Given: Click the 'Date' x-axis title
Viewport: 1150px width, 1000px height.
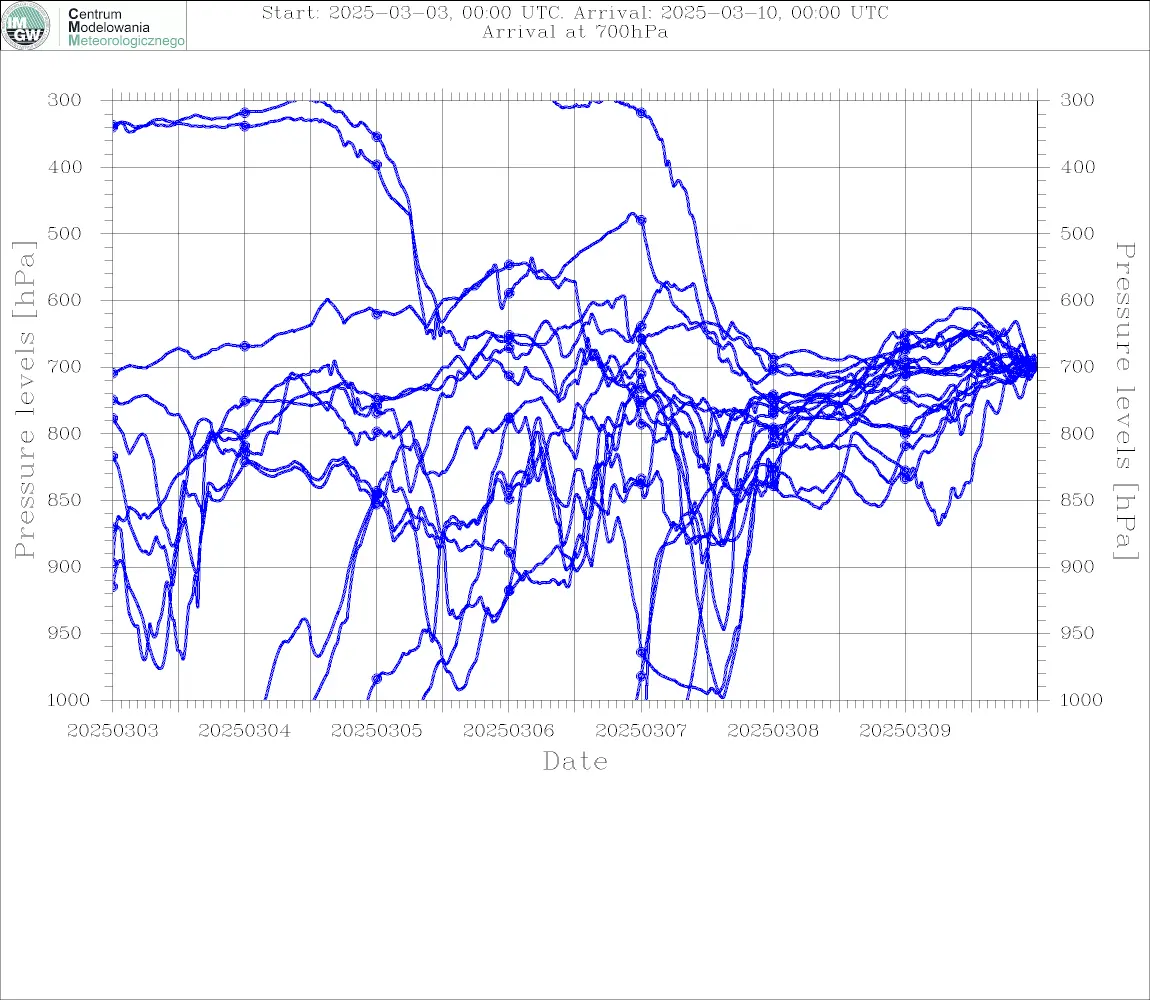Looking at the screenshot, I should coord(575,761).
